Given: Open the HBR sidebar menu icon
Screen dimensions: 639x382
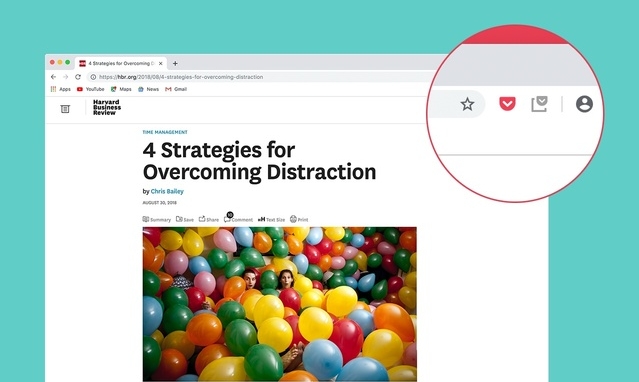Looking at the screenshot, I should [65, 109].
